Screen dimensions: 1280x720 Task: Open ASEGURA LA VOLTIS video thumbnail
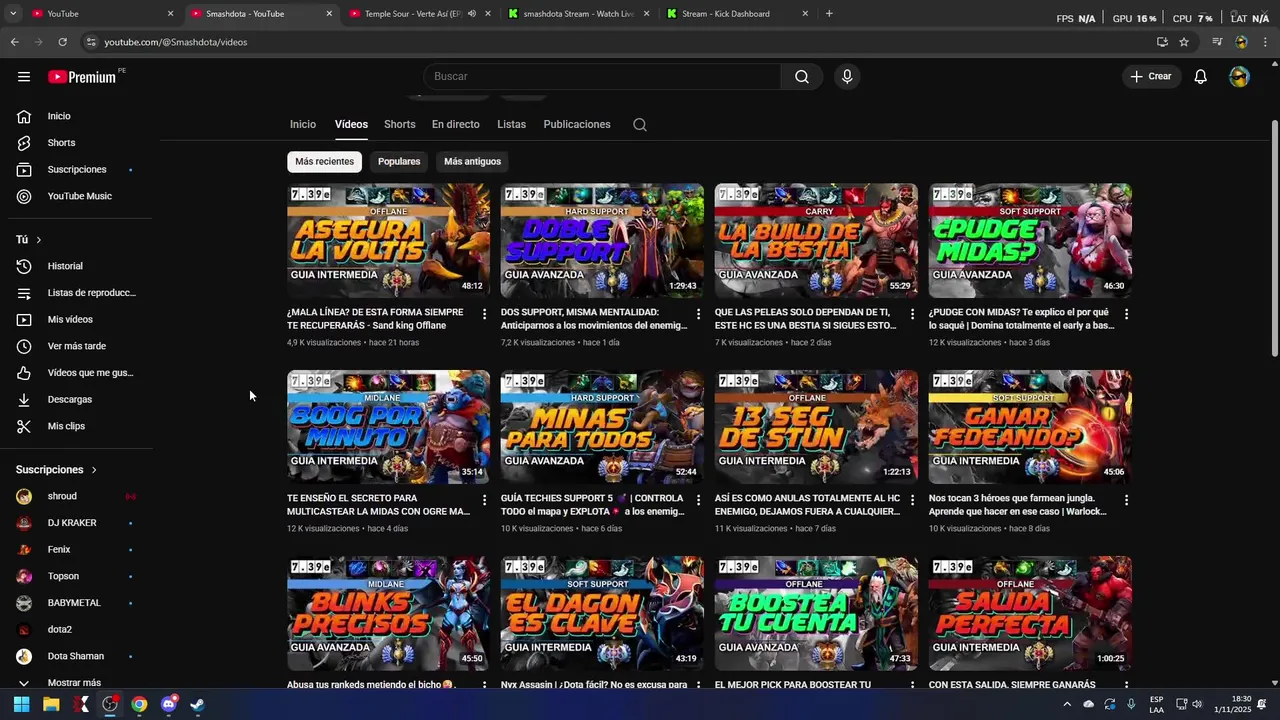coord(388,241)
